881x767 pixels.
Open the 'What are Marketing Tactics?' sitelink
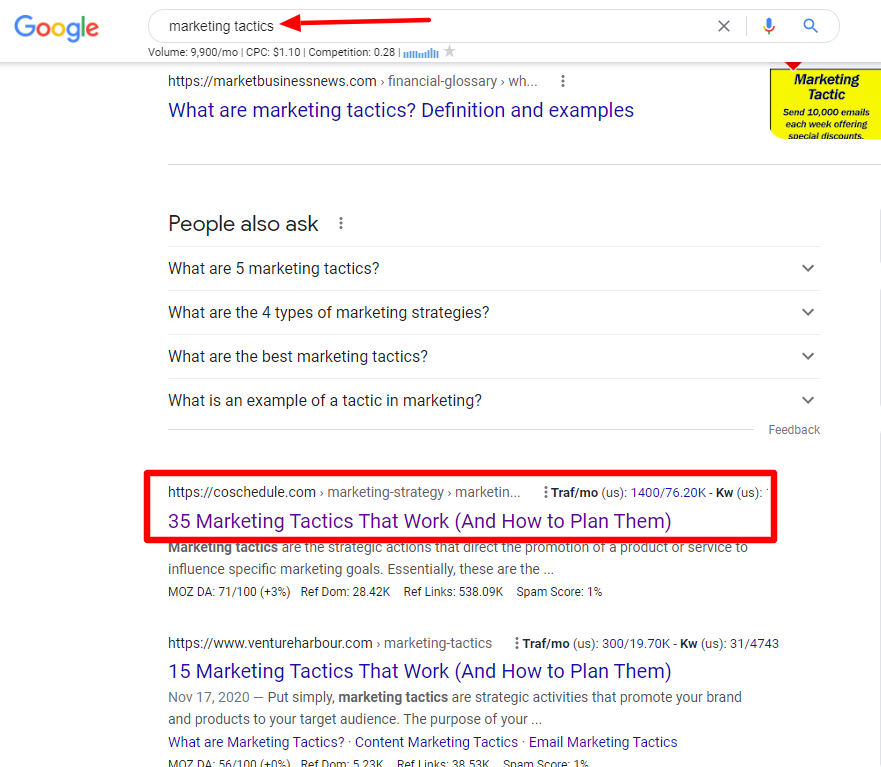coord(256,742)
